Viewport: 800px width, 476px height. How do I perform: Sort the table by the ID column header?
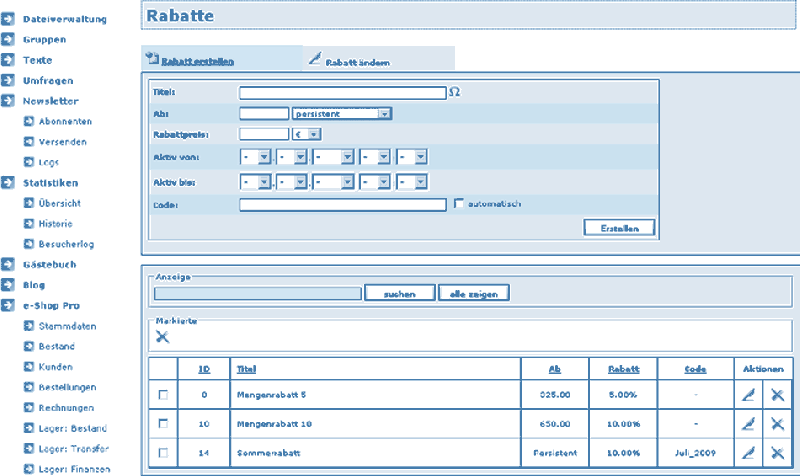point(204,369)
